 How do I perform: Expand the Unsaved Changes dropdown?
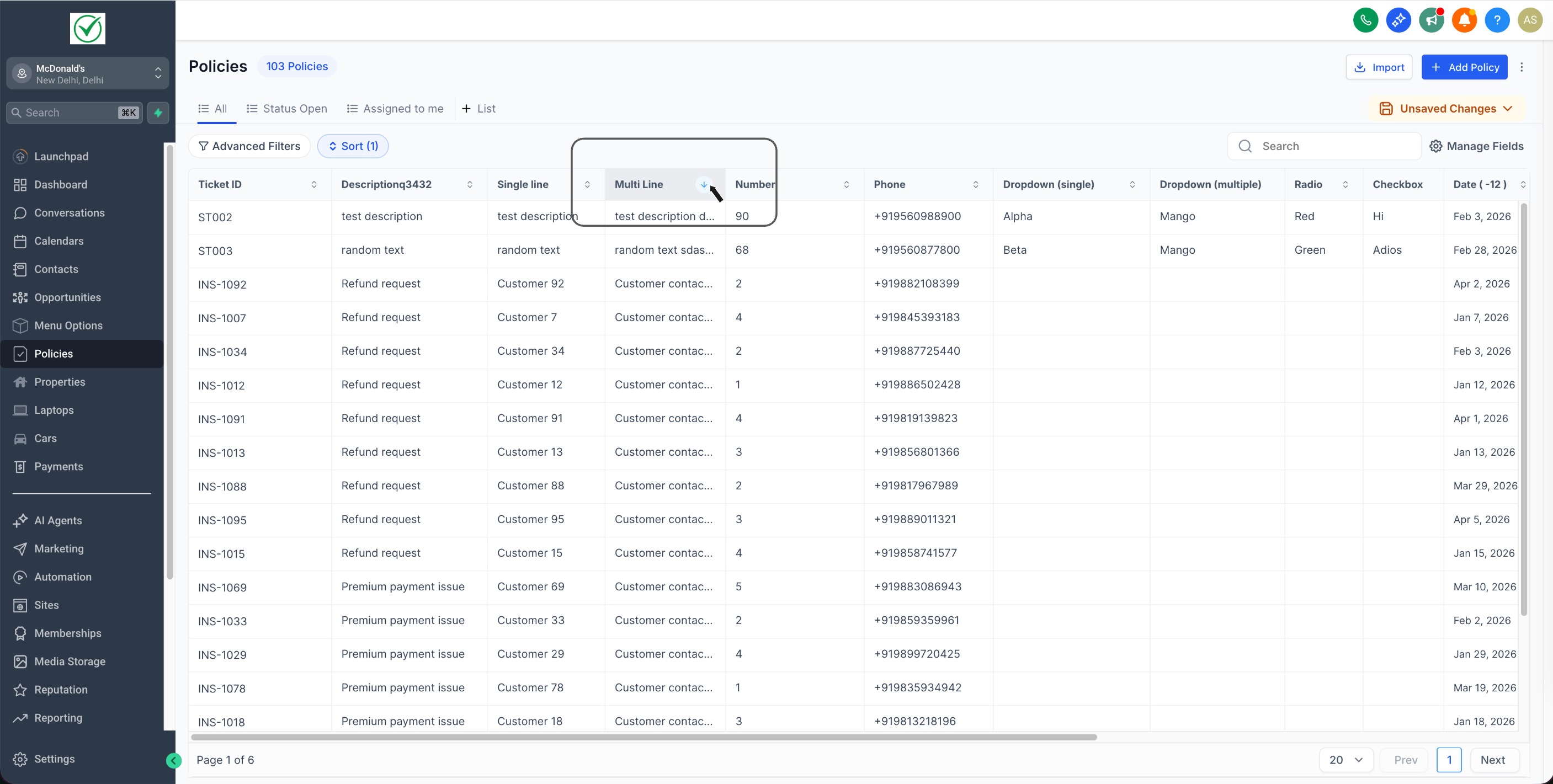point(1447,109)
